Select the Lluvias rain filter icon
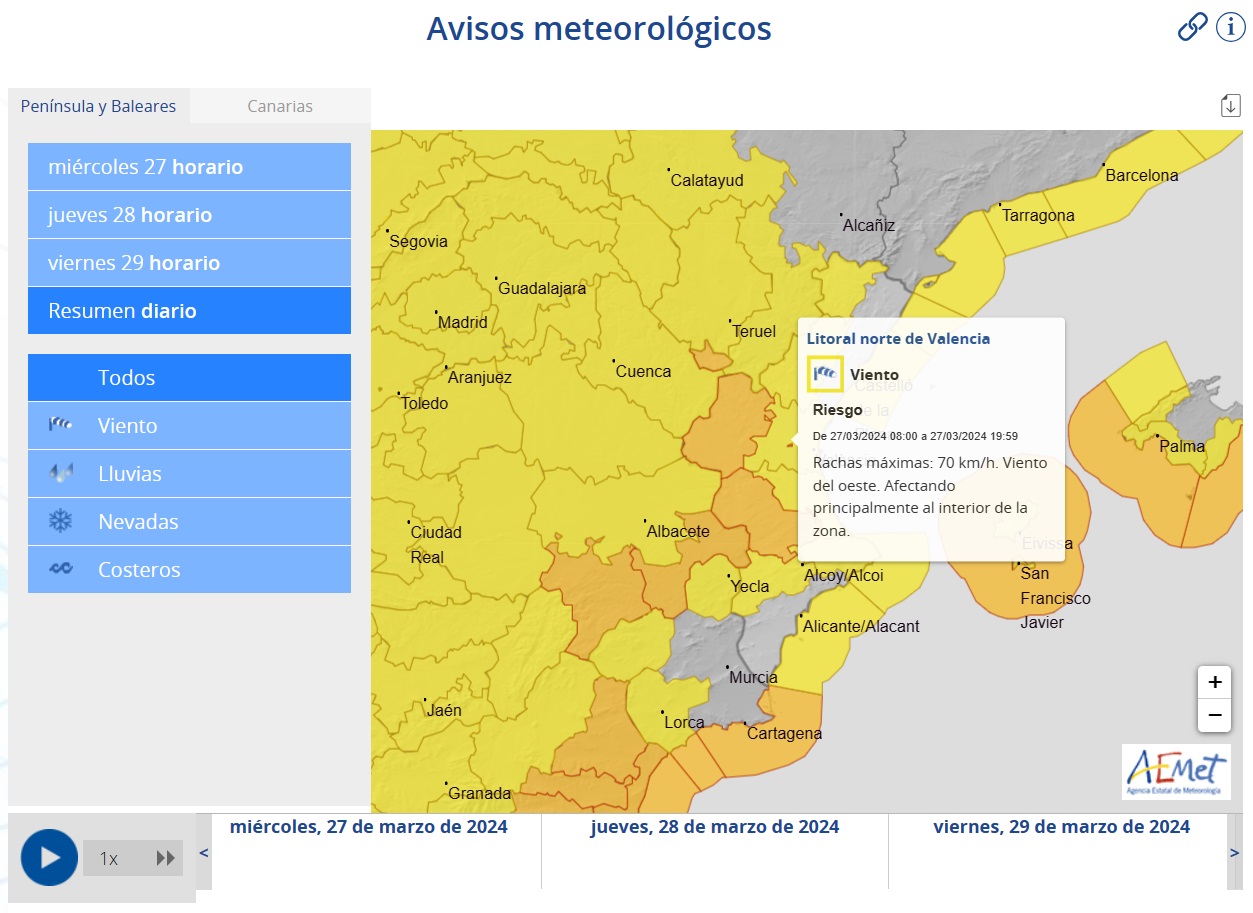1253x913 pixels. click(61, 473)
